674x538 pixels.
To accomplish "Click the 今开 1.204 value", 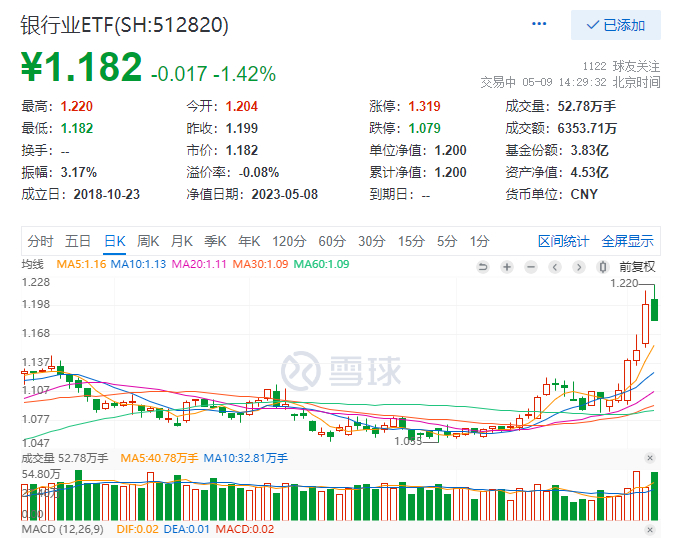I will point(242,106).
